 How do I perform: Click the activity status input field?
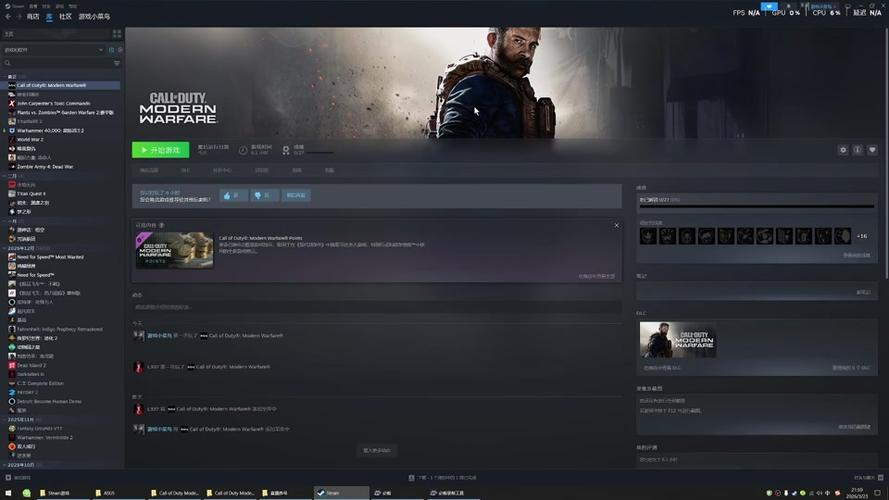point(377,307)
